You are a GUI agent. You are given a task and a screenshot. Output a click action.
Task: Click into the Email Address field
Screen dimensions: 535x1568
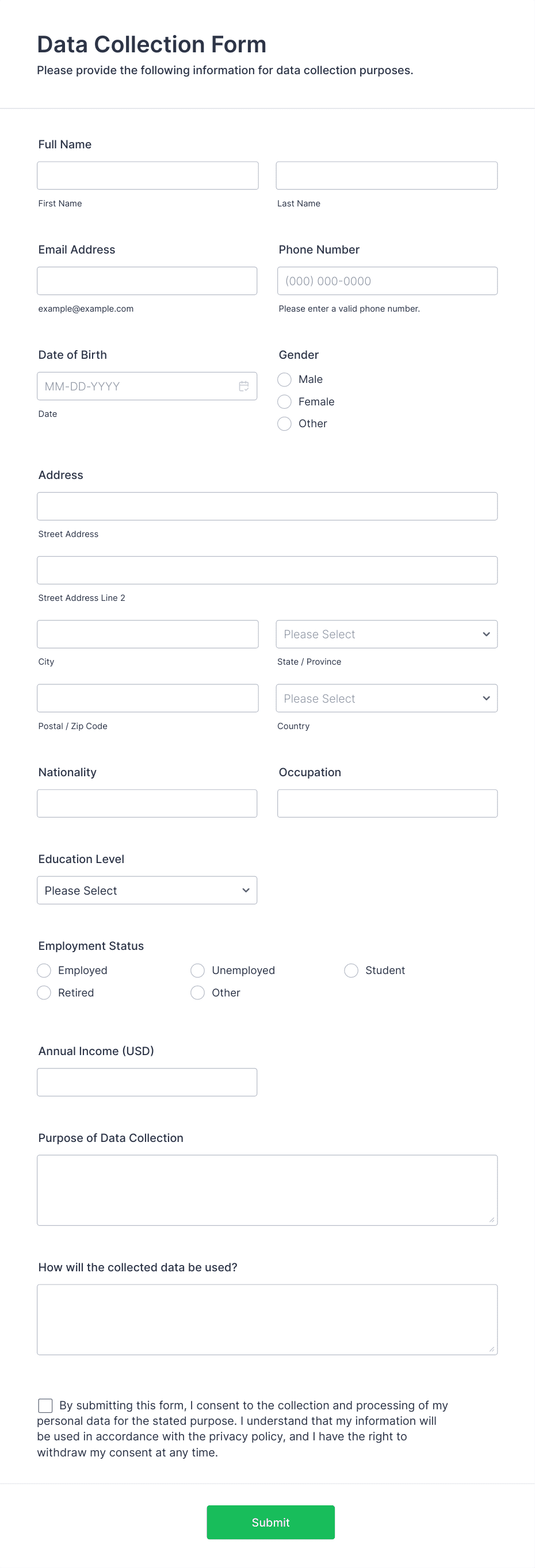pyautogui.click(x=147, y=281)
